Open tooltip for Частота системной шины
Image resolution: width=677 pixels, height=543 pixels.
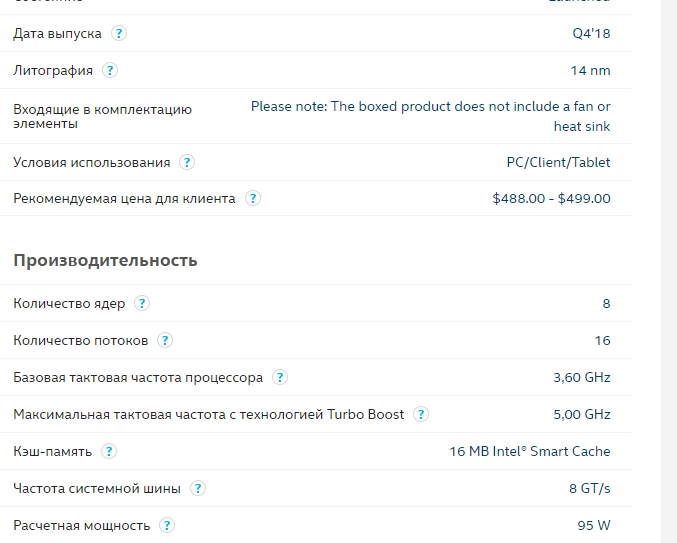[x=198, y=489]
